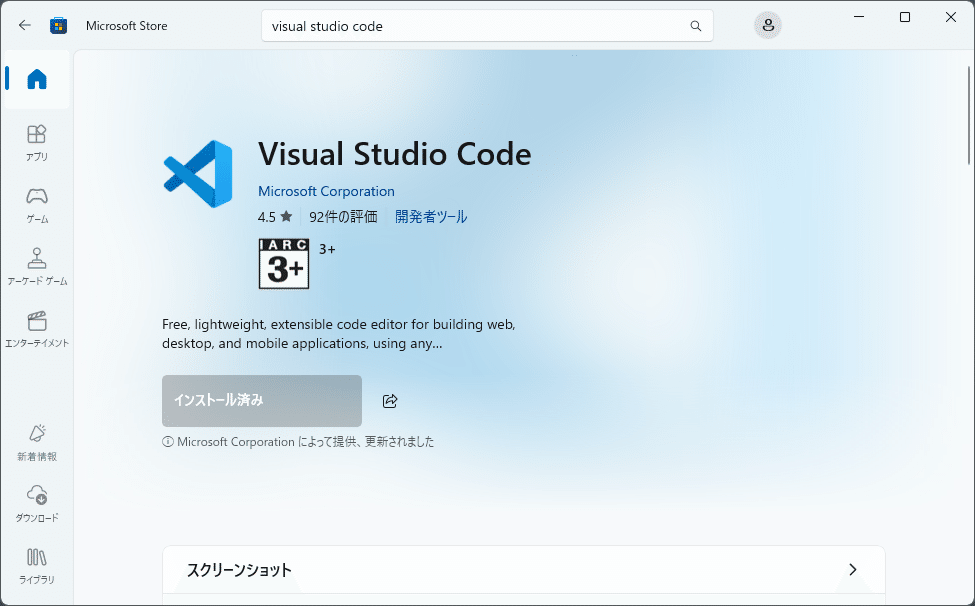Click the Visual Studio Code title
Image resolution: width=975 pixels, height=606 pixels.
(x=395, y=154)
